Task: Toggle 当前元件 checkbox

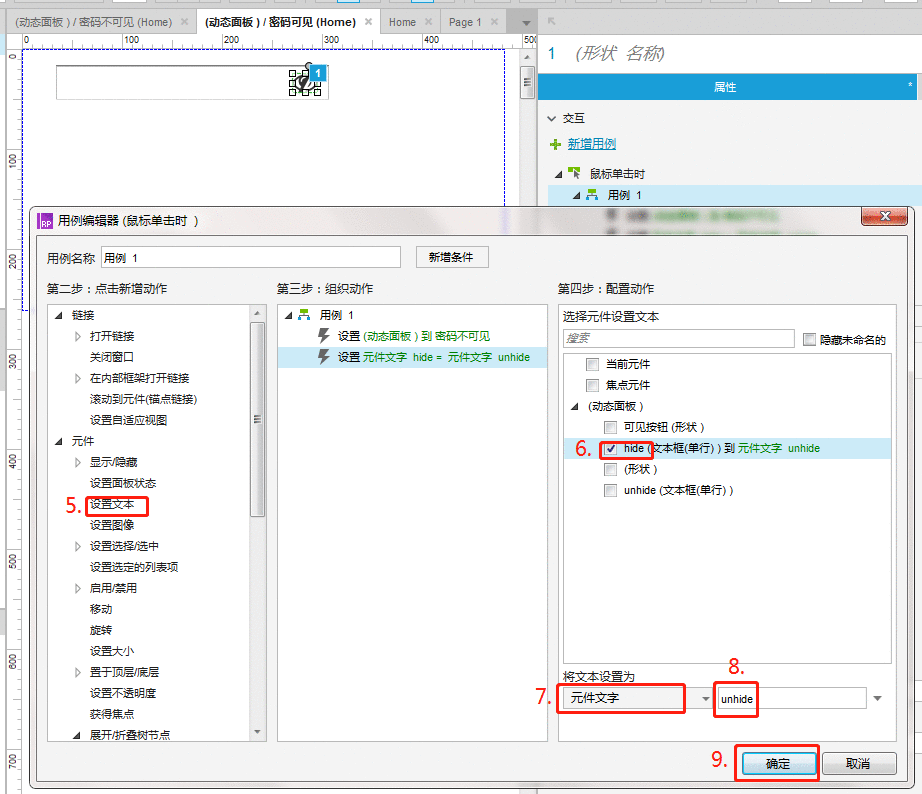Action: (x=593, y=365)
